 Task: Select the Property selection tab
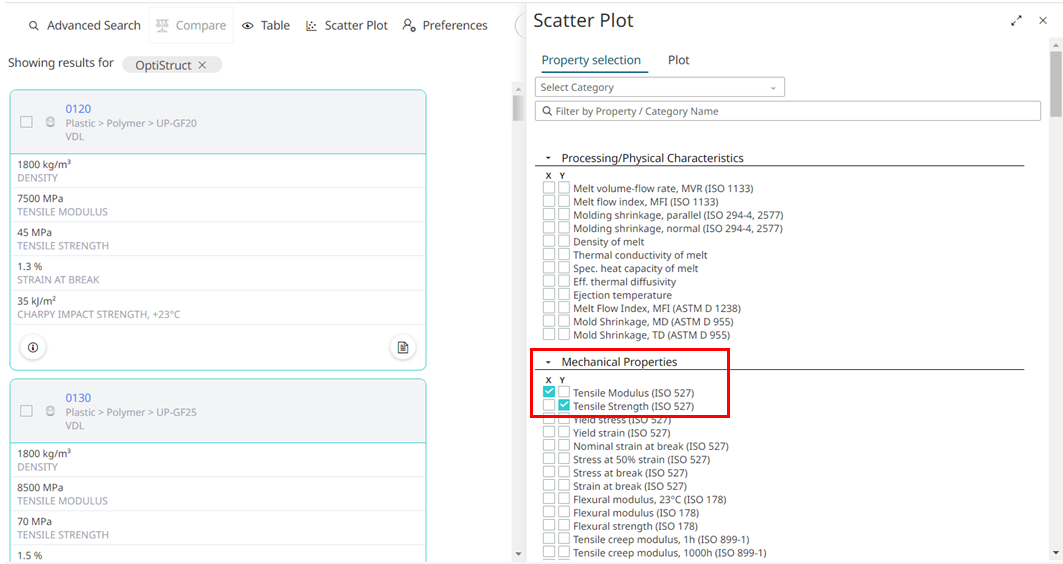click(591, 60)
